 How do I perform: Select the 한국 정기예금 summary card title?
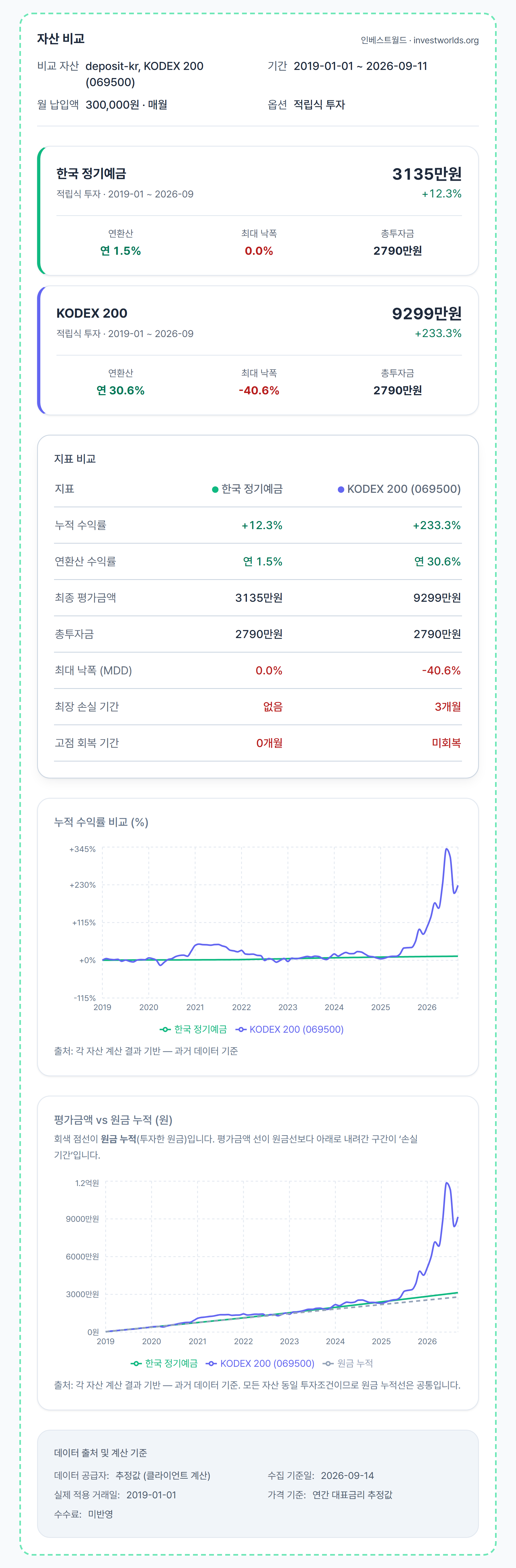click(91, 174)
